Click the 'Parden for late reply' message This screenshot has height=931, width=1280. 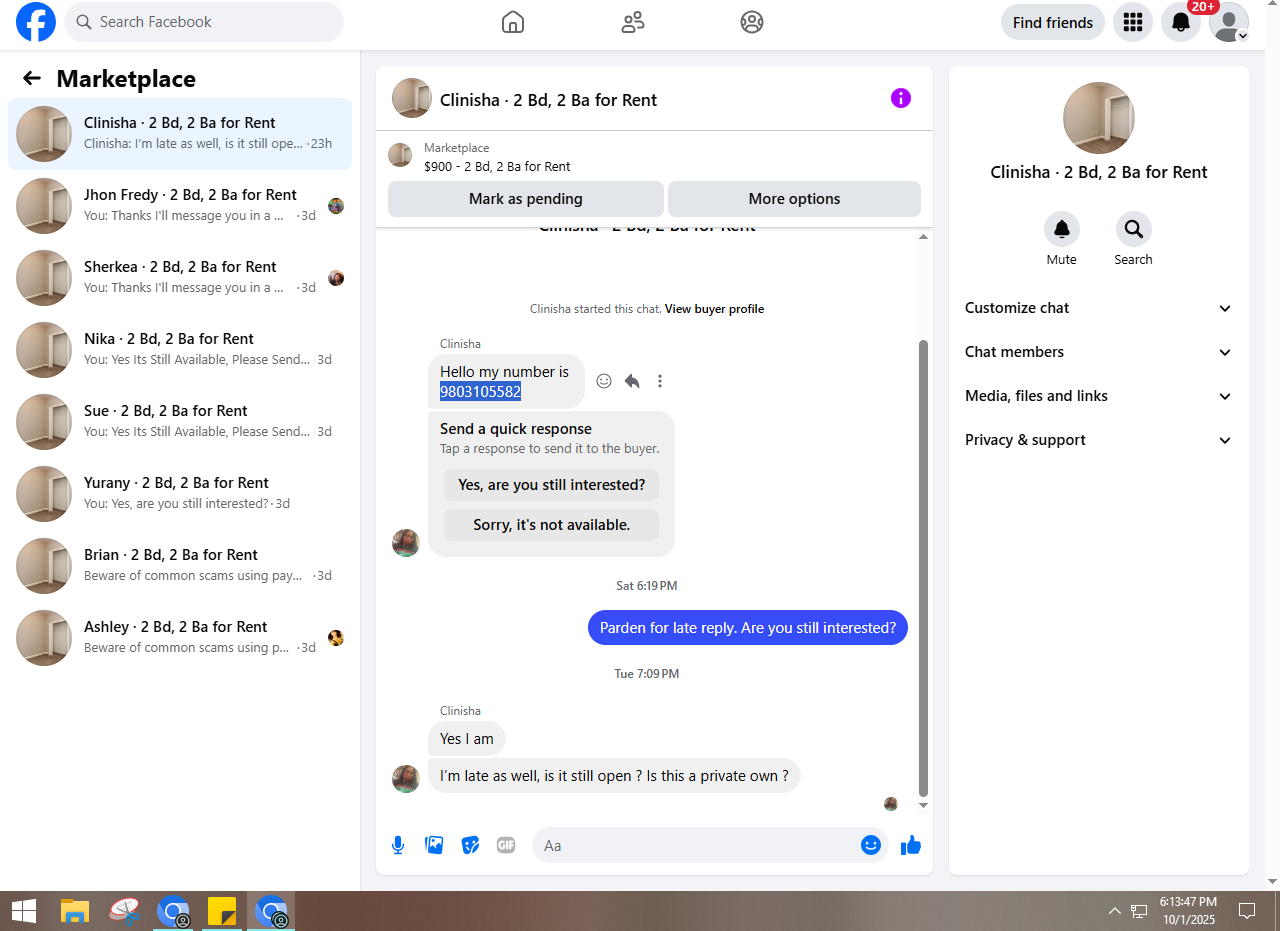tap(748, 628)
